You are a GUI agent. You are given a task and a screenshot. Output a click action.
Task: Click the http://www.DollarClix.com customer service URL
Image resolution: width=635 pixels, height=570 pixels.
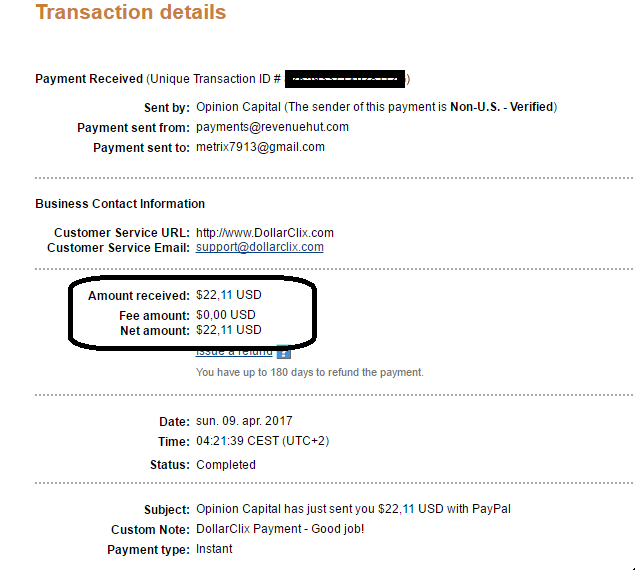point(265,233)
